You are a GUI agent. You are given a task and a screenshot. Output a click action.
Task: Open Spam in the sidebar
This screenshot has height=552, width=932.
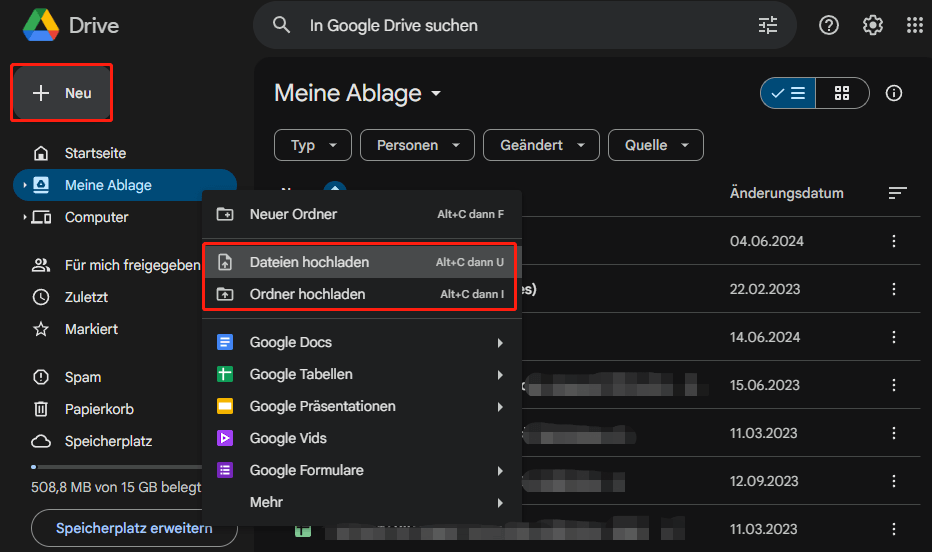[x=108, y=377]
